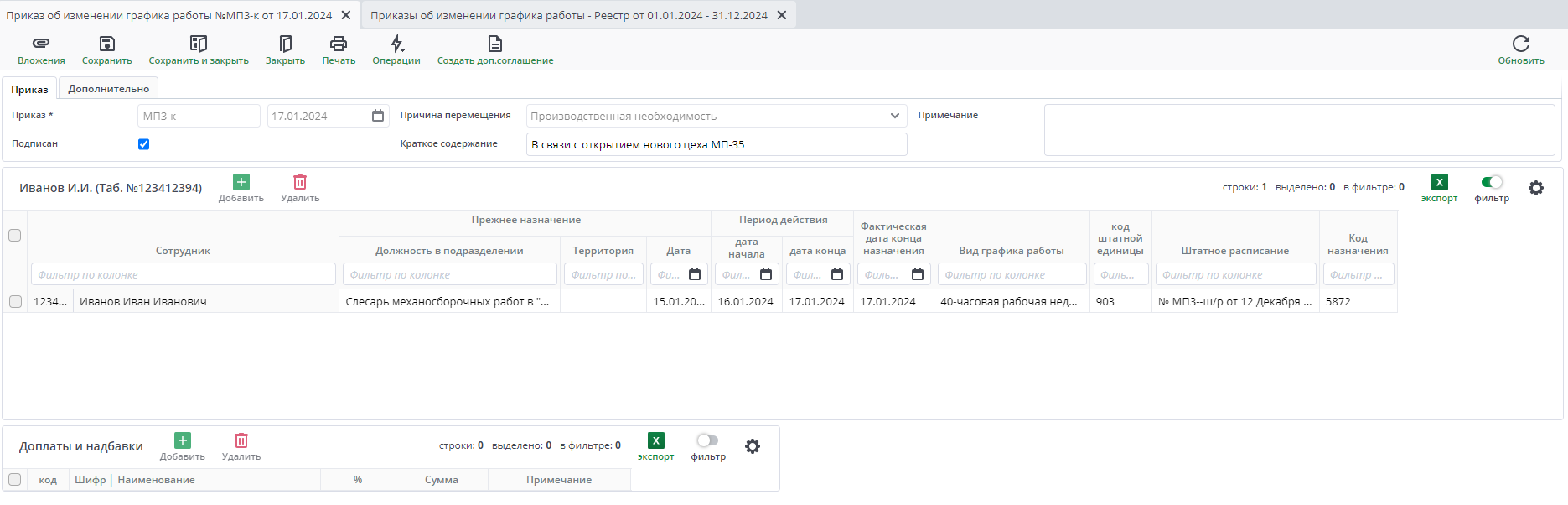Open the Операции lightning menu
Screen dimensions: 1568x505
pos(396,44)
